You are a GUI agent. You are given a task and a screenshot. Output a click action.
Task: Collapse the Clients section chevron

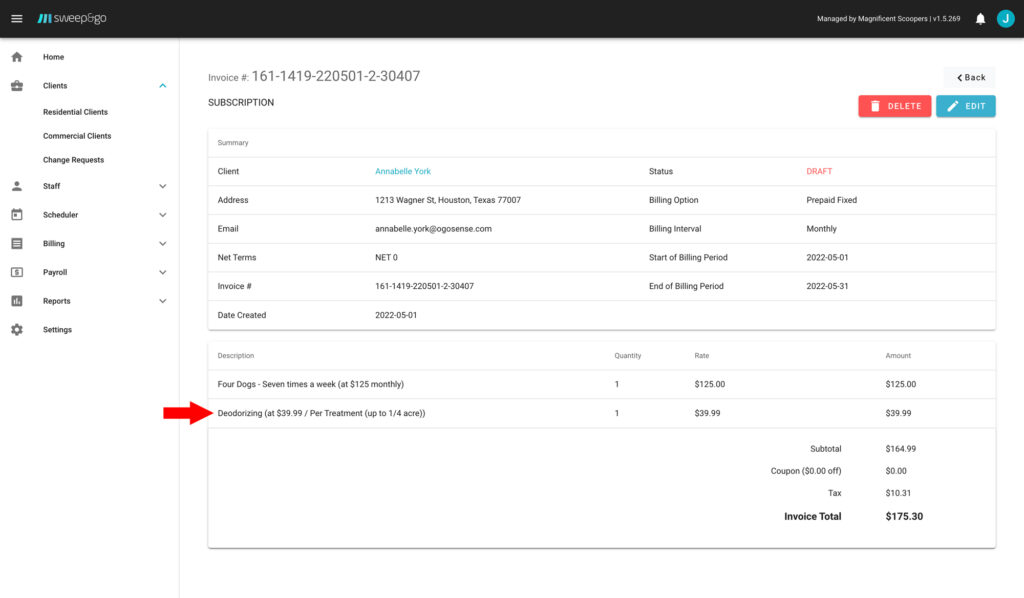(x=162, y=86)
